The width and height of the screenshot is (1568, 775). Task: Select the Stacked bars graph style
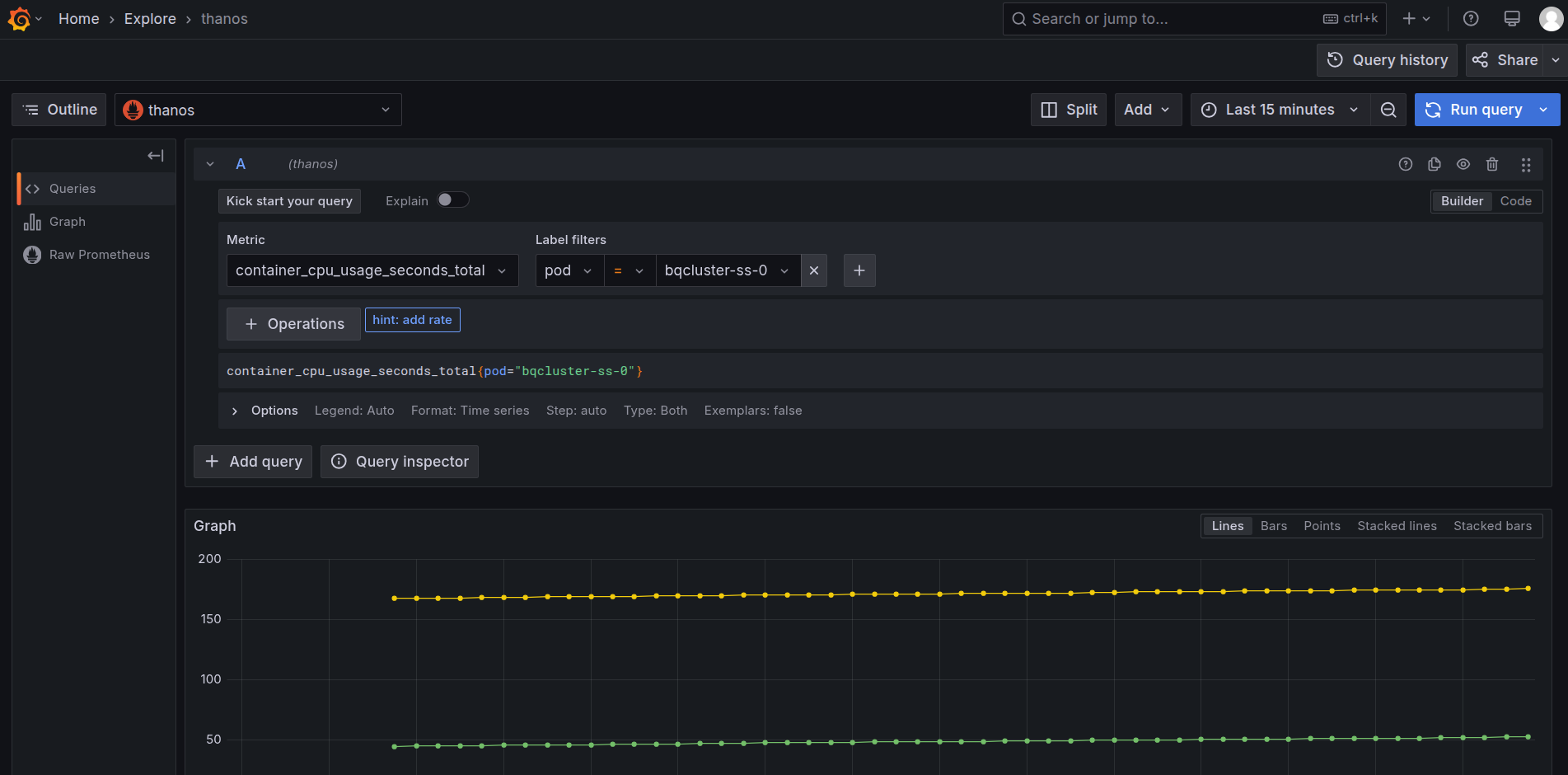pos(1492,526)
